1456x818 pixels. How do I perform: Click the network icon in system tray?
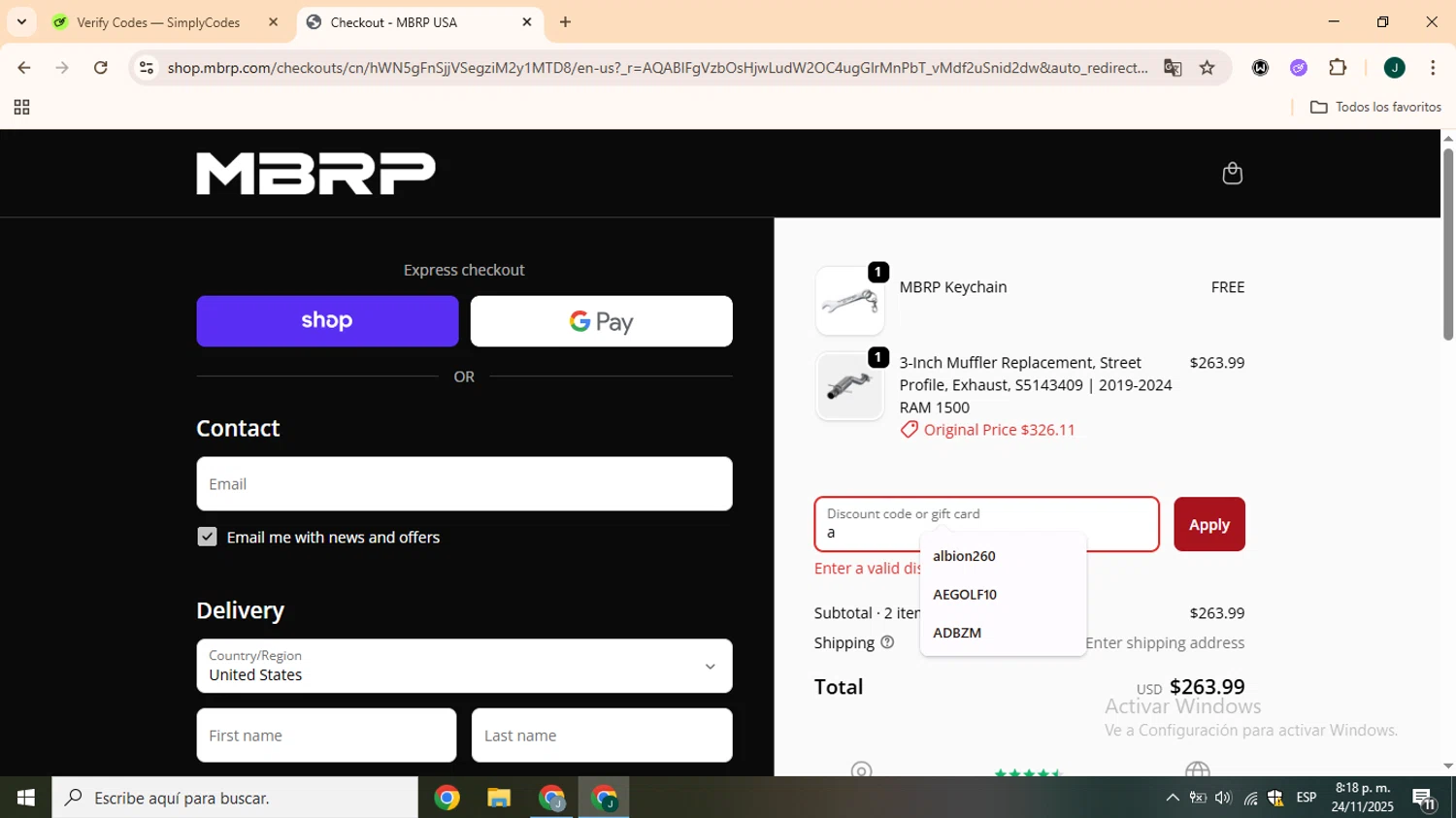pyautogui.click(x=1250, y=798)
